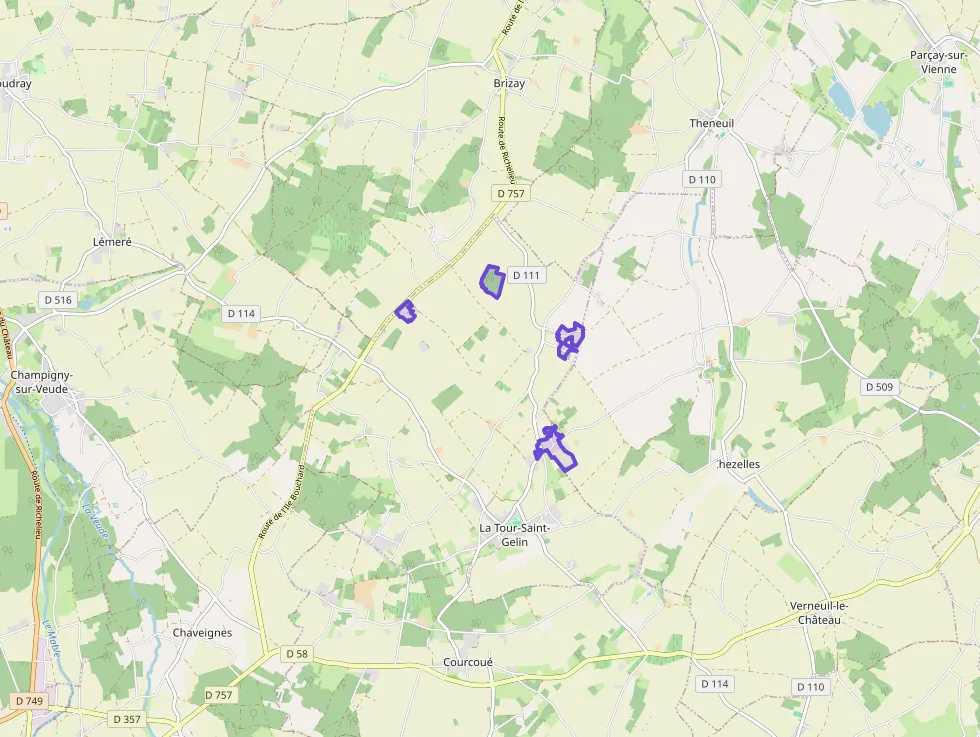Click the D 516 road shield
This screenshot has height=737, width=980.
pos(58,300)
